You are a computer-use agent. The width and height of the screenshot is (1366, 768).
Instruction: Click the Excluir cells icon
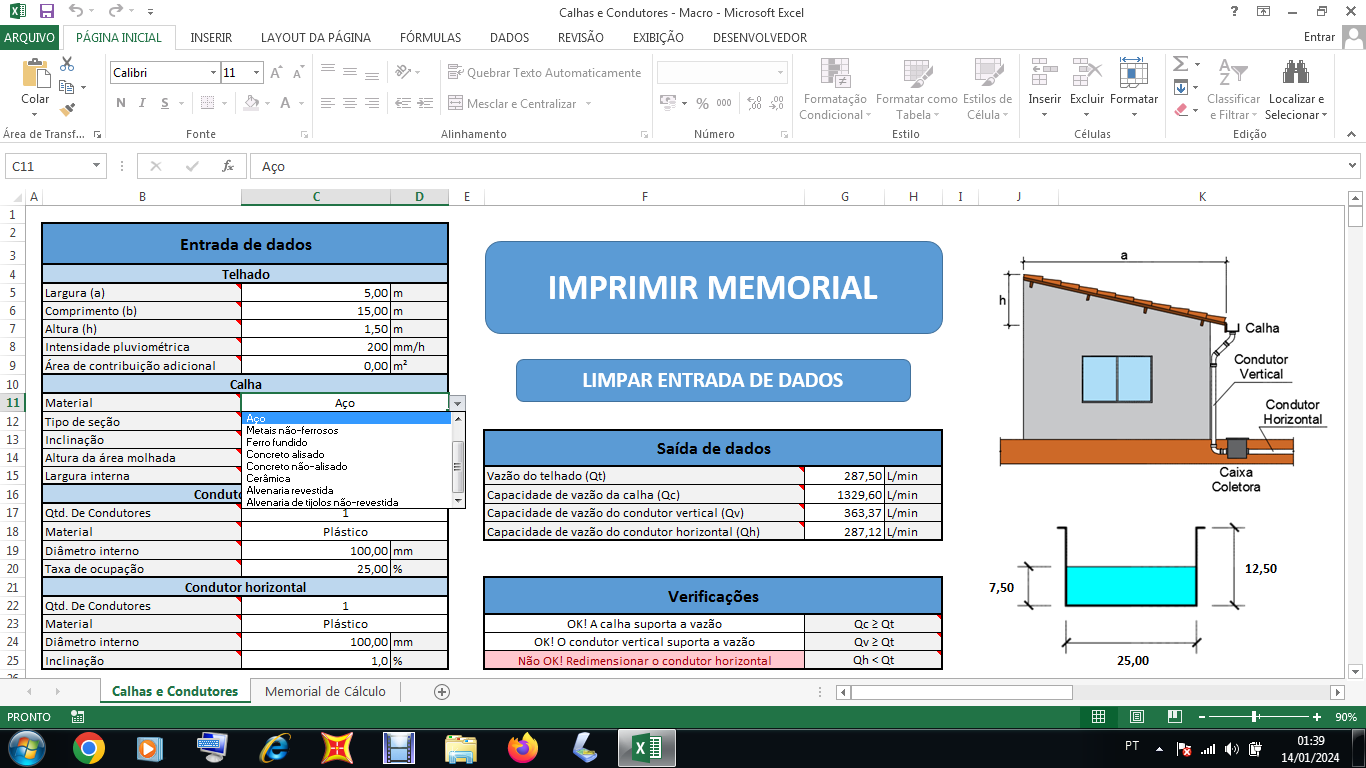(1087, 73)
